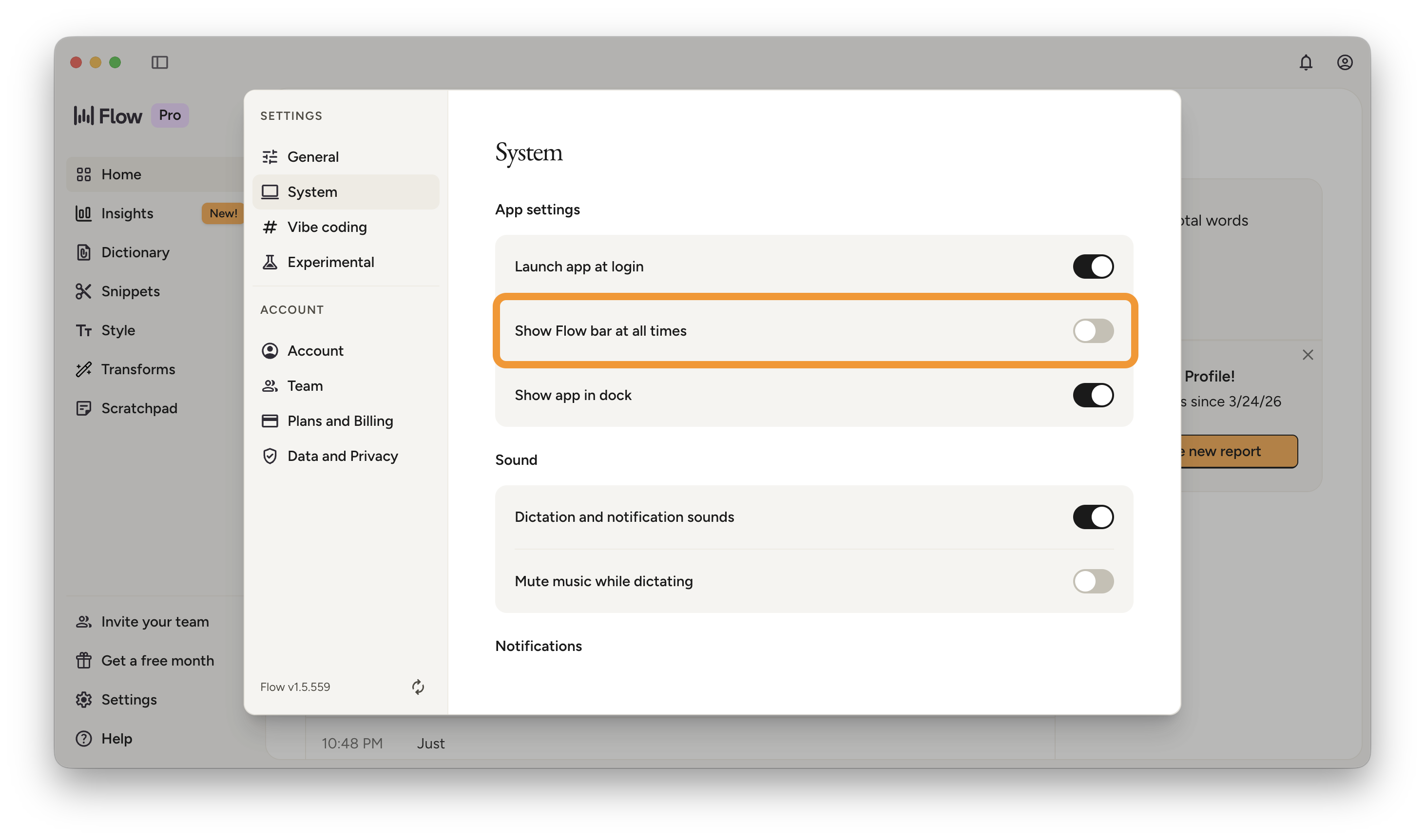Open Account settings section
The height and width of the screenshot is (840, 1425).
pos(346,351)
